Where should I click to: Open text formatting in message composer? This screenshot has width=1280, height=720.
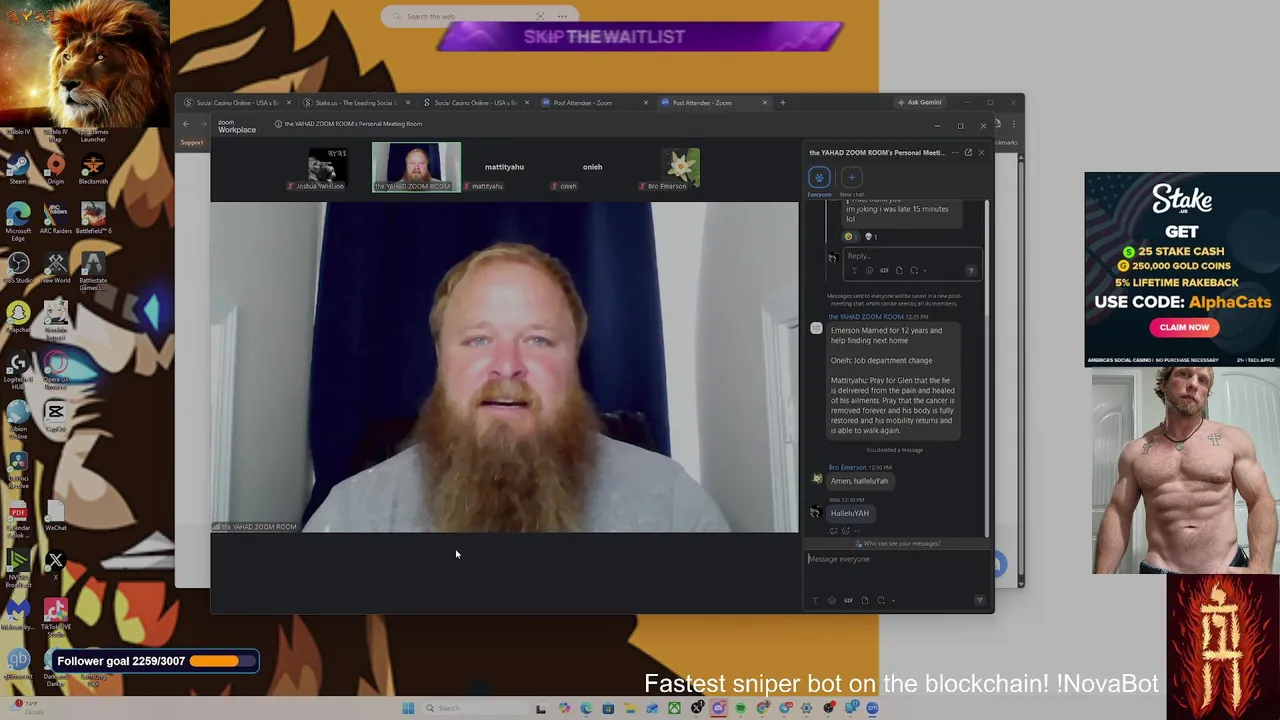[815, 600]
